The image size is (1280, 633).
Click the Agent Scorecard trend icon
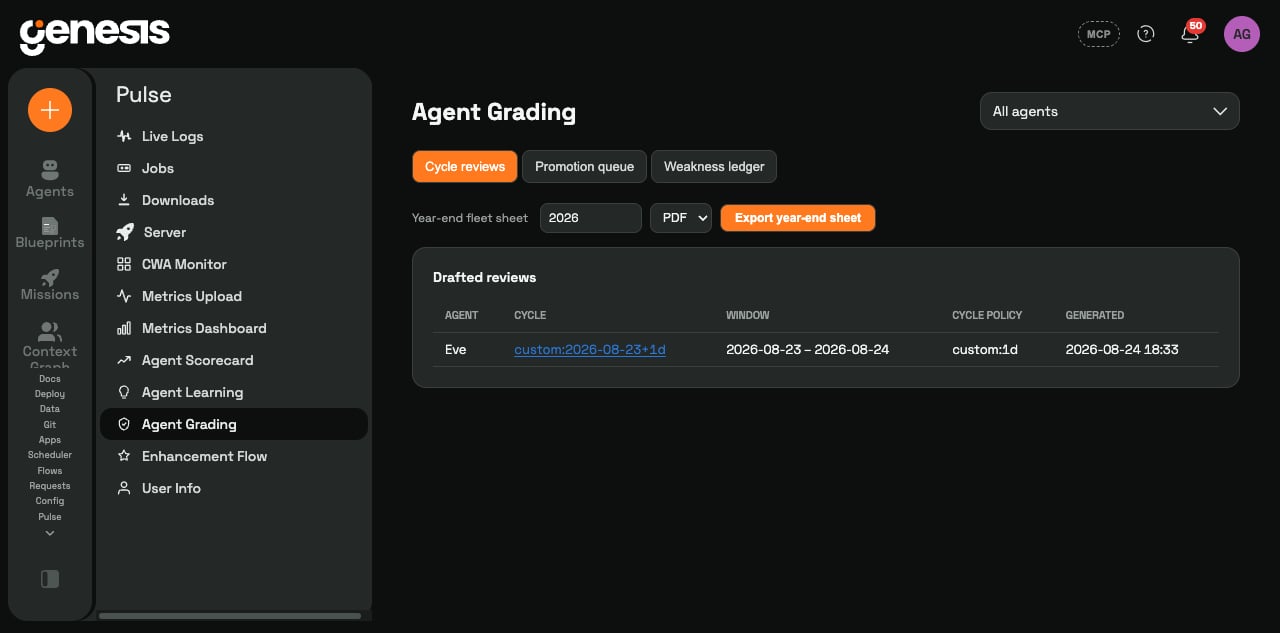(124, 360)
